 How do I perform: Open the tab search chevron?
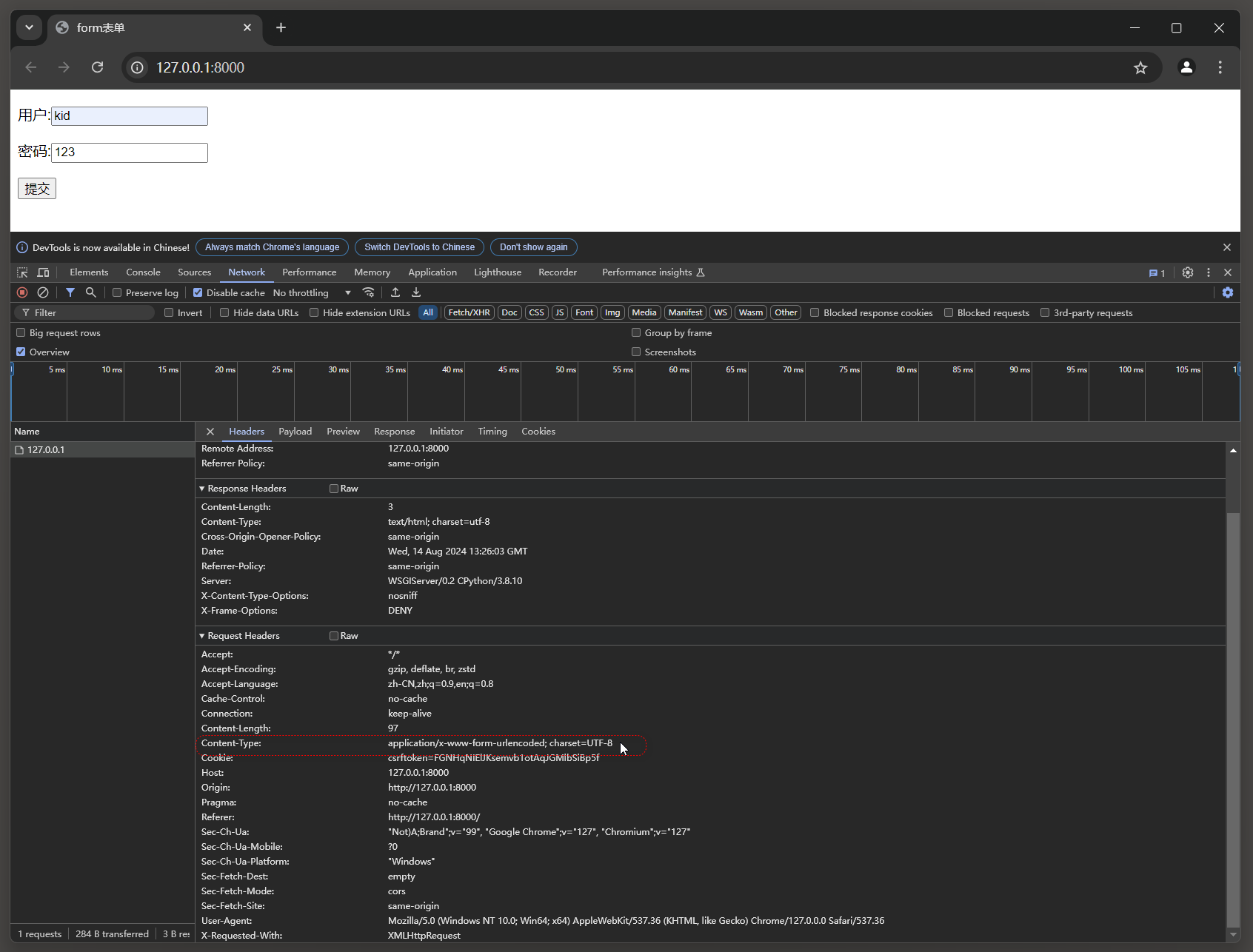tap(29, 27)
